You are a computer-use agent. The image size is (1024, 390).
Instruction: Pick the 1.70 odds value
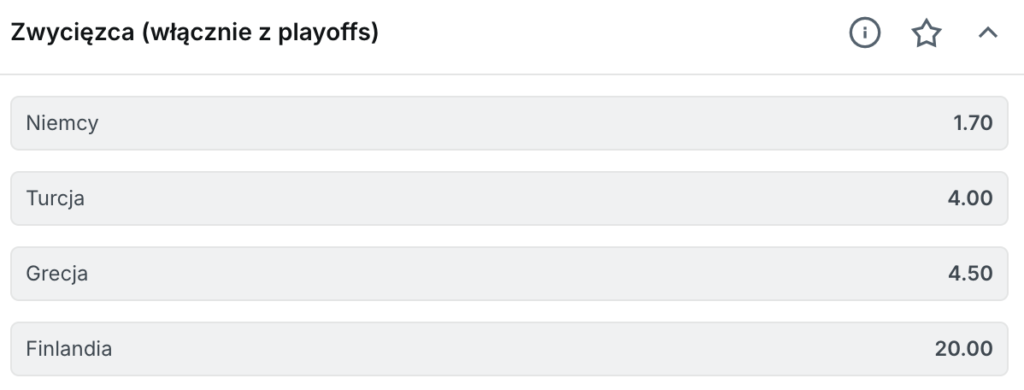pos(973,123)
